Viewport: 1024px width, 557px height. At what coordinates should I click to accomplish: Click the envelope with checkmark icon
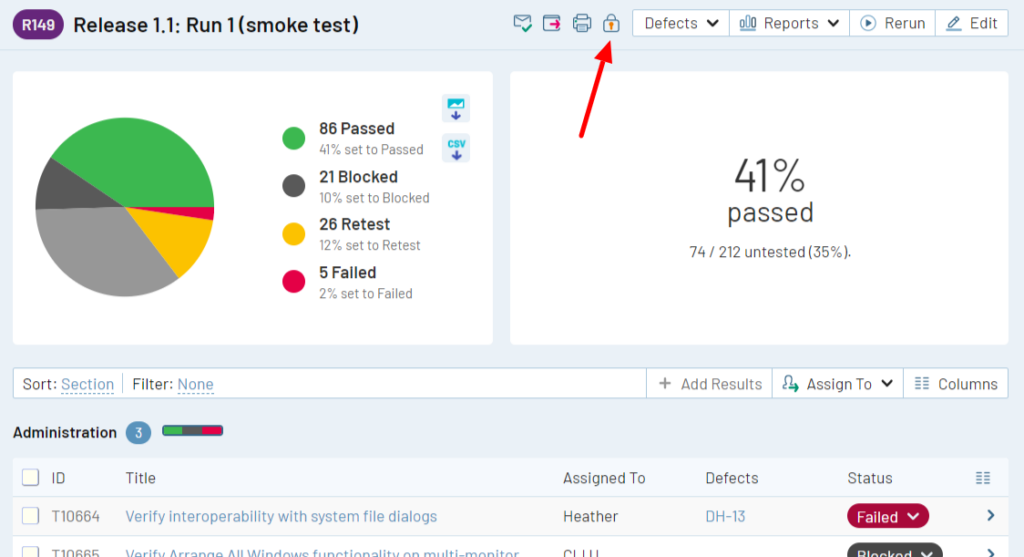[522, 23]
